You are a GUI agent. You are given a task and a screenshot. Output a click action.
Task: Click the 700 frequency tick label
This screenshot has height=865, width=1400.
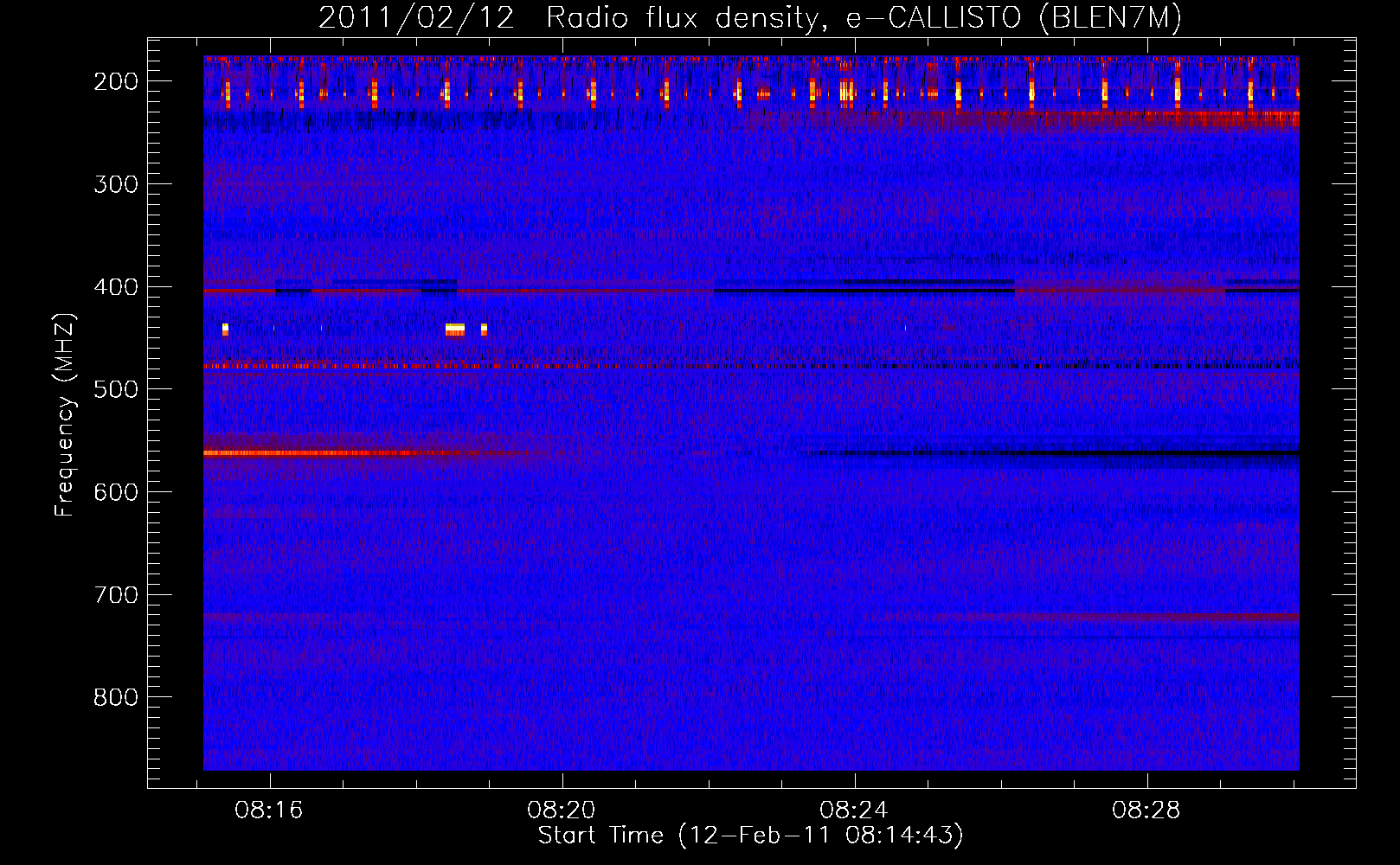115,595
